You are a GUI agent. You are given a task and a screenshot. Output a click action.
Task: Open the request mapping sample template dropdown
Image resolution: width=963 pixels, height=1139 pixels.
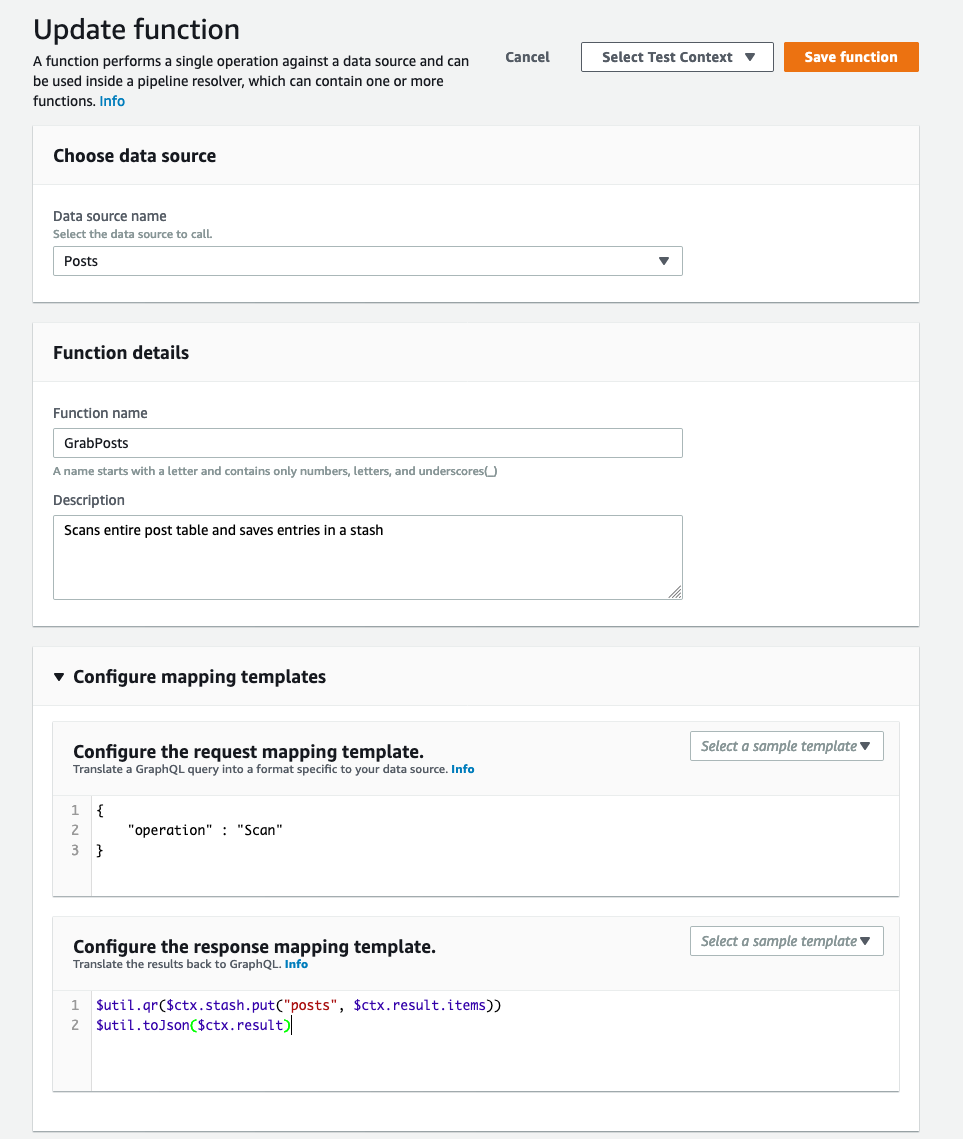(x=786, y=746)
